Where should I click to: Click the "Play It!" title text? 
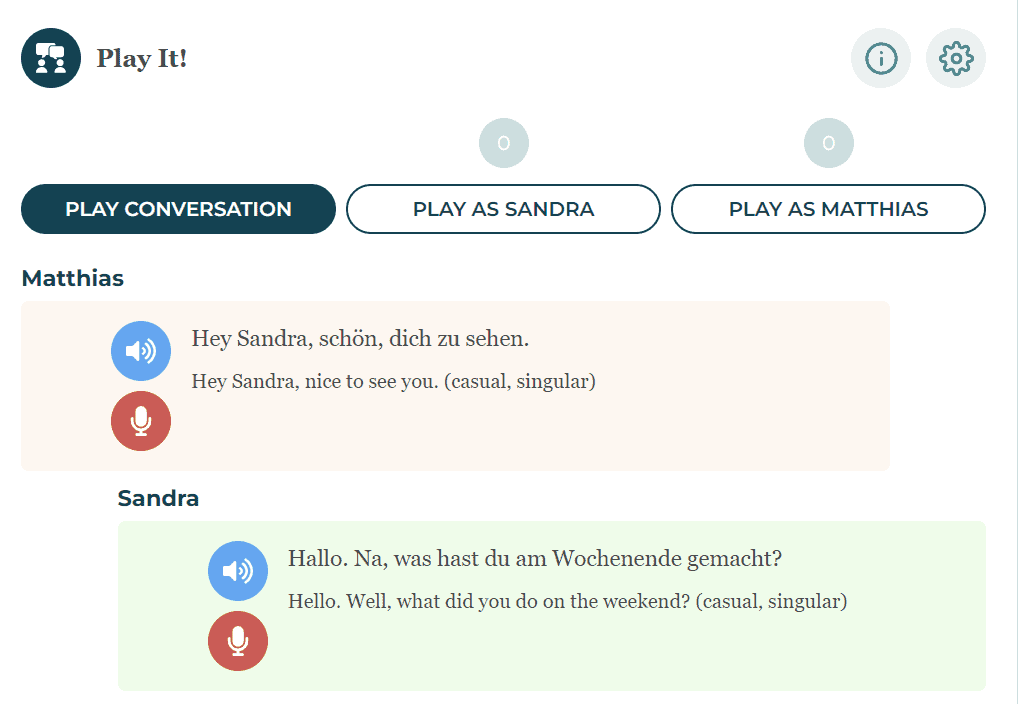coord(142,59)
